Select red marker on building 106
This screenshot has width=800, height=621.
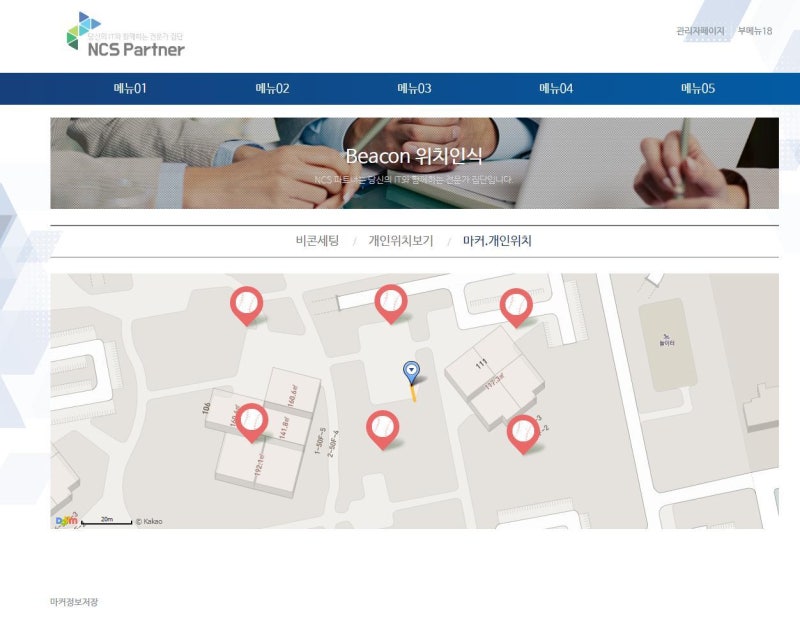[252, 423]
